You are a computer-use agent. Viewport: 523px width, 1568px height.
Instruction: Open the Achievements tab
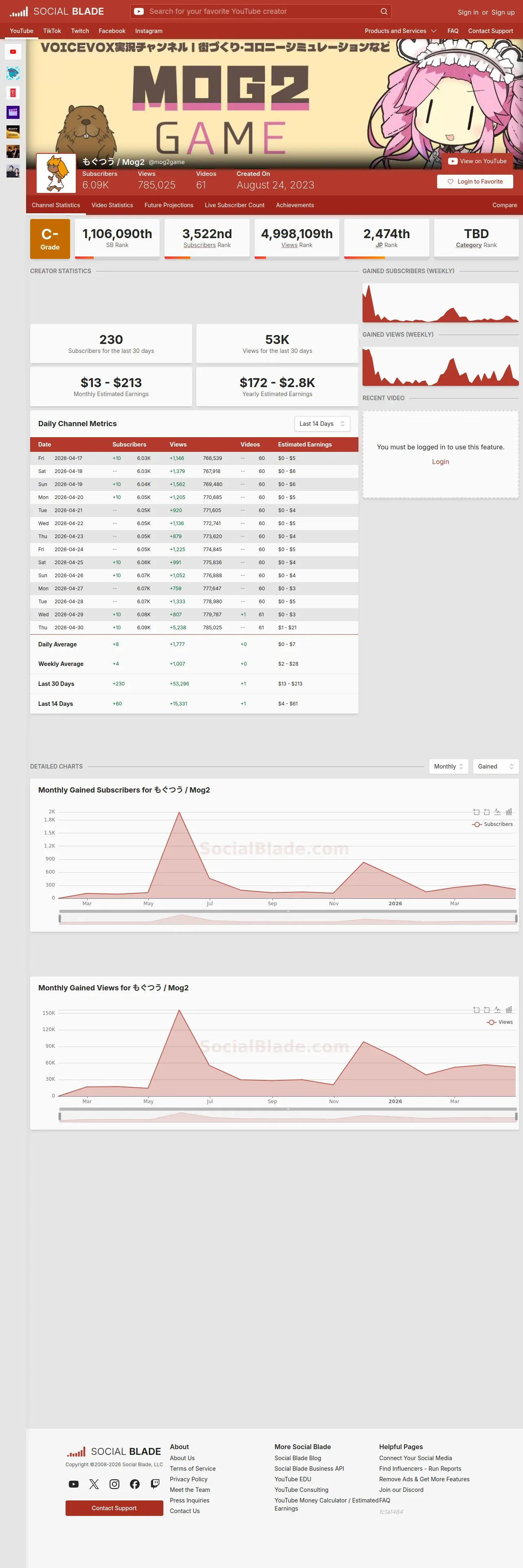(294, 205)
